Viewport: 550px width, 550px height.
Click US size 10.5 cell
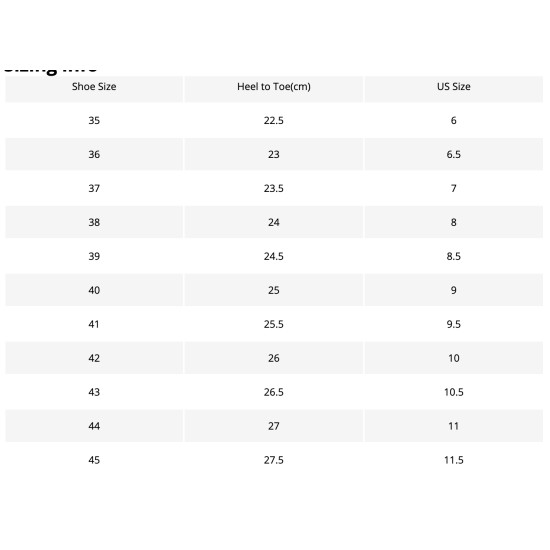coord(454,392)
